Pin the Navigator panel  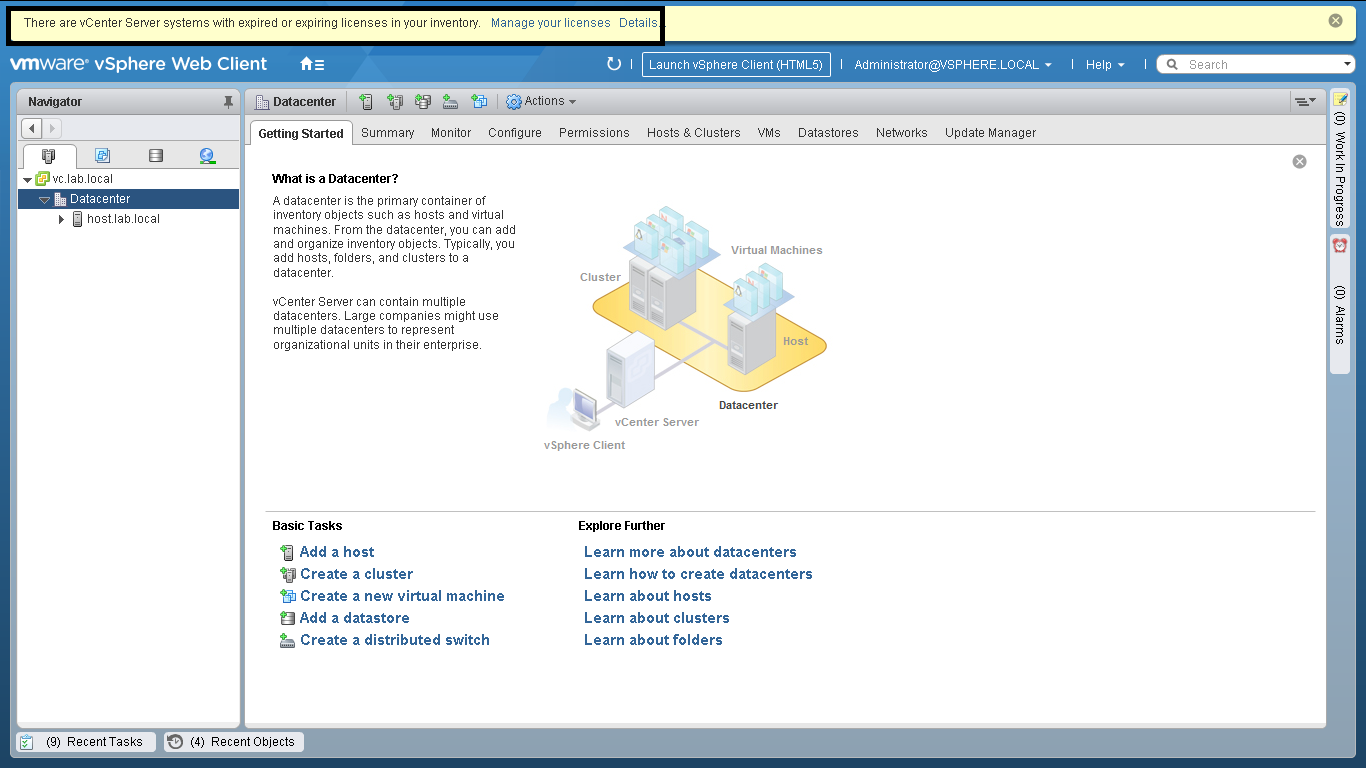[x=228, y=102]
